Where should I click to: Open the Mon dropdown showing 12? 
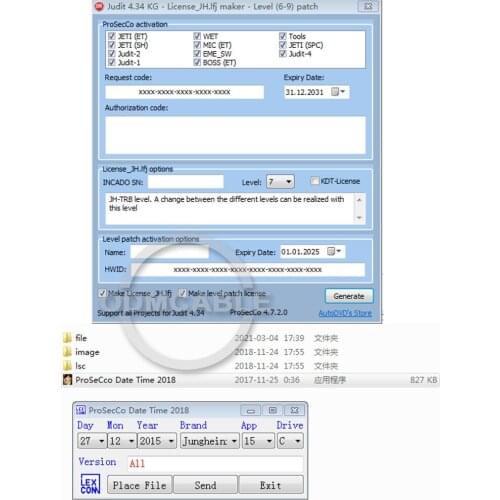pyautogui.click(x=122, y=441)
